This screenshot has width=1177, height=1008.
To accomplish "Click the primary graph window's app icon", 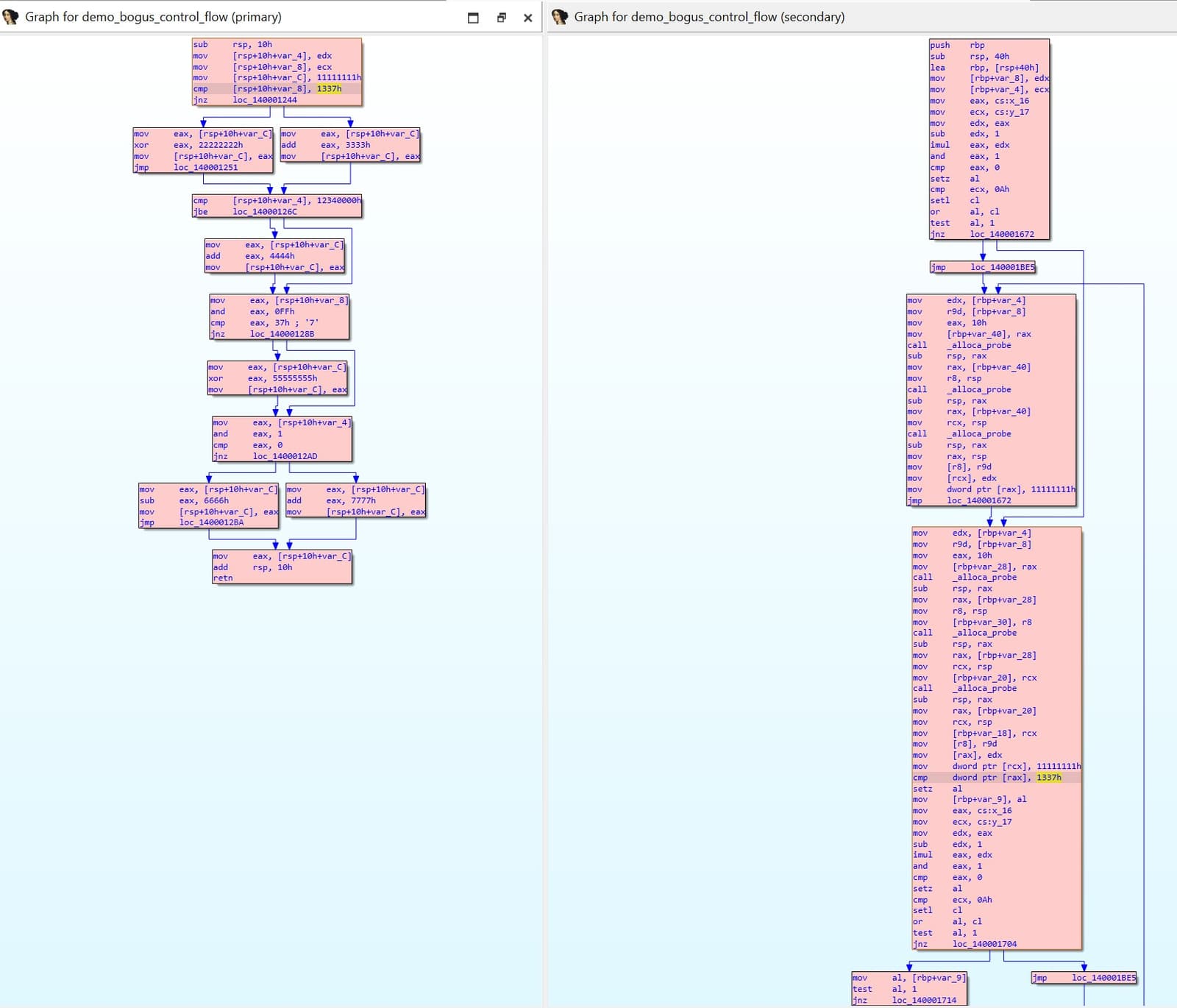I will [10, 17].
